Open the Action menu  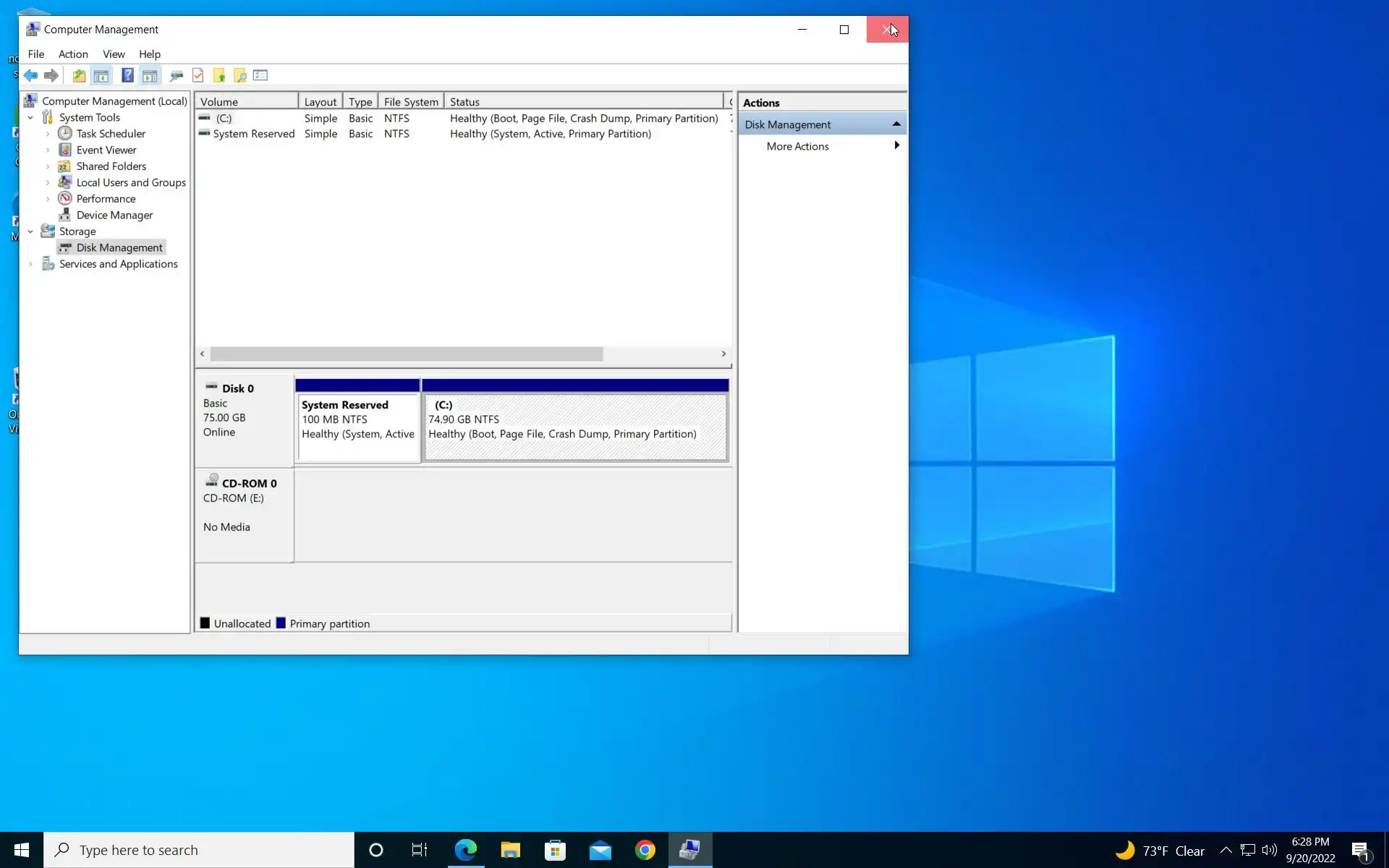pos(73,54)
